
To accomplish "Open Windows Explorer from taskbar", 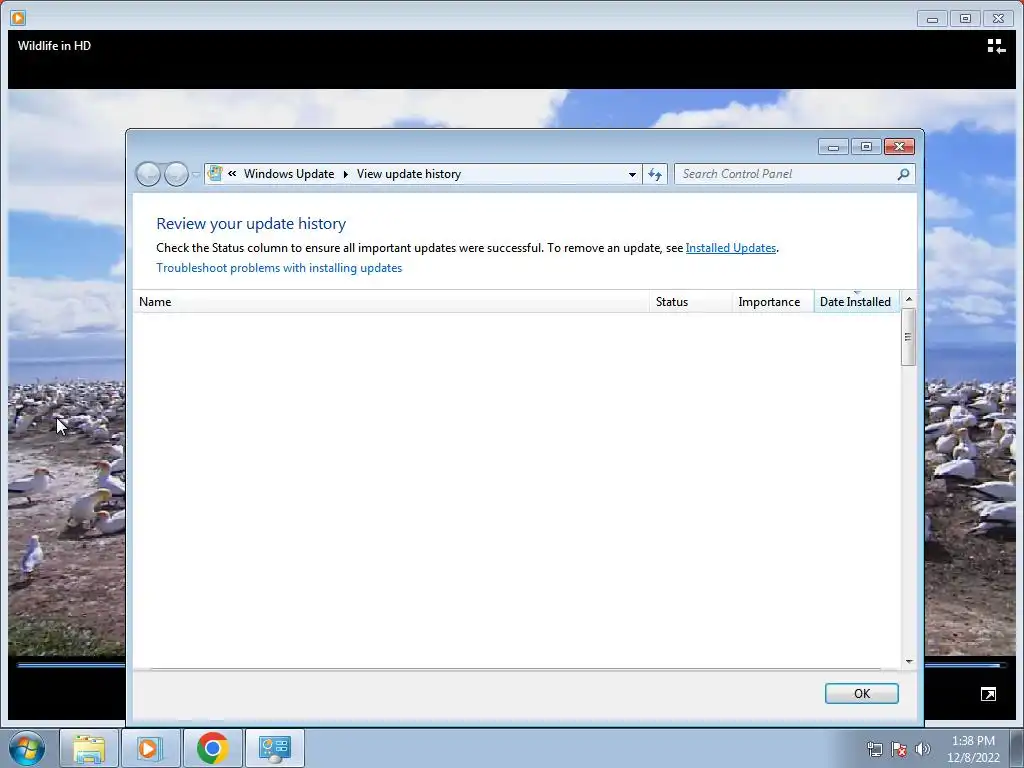I will [x=89, y=748].
